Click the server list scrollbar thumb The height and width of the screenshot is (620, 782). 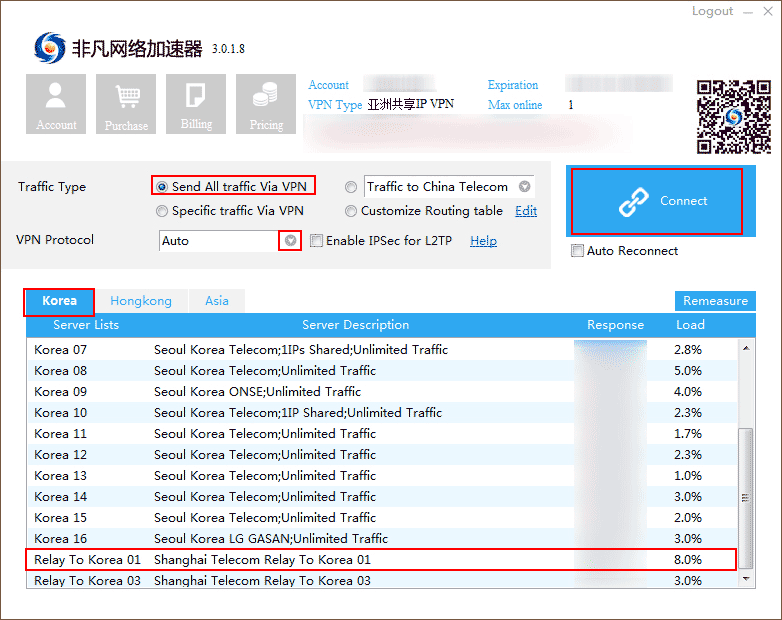point(746,498)
